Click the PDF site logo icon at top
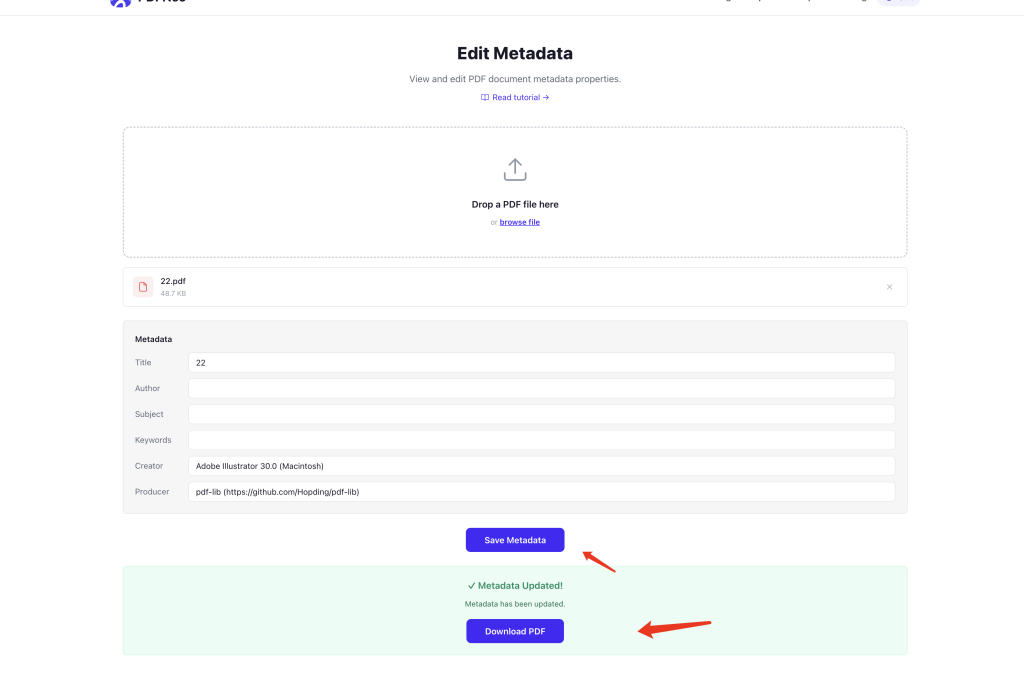This screenshot has height=698, width=1024. 120,3
